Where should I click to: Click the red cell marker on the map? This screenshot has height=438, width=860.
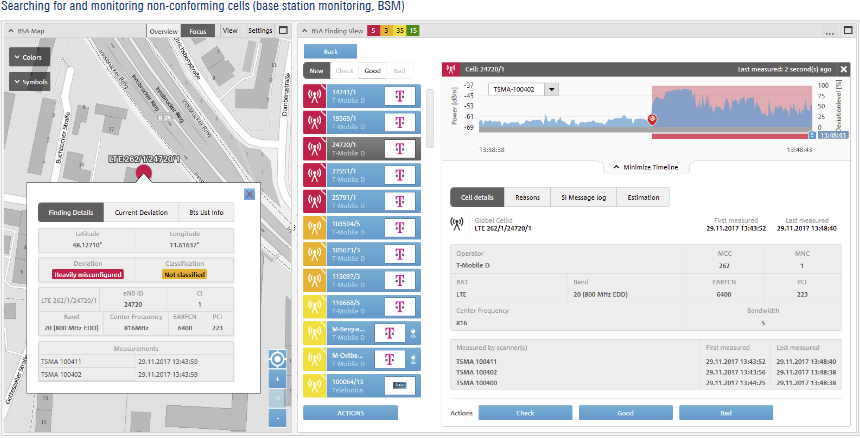pyautogui.click(x=144, y=172)
